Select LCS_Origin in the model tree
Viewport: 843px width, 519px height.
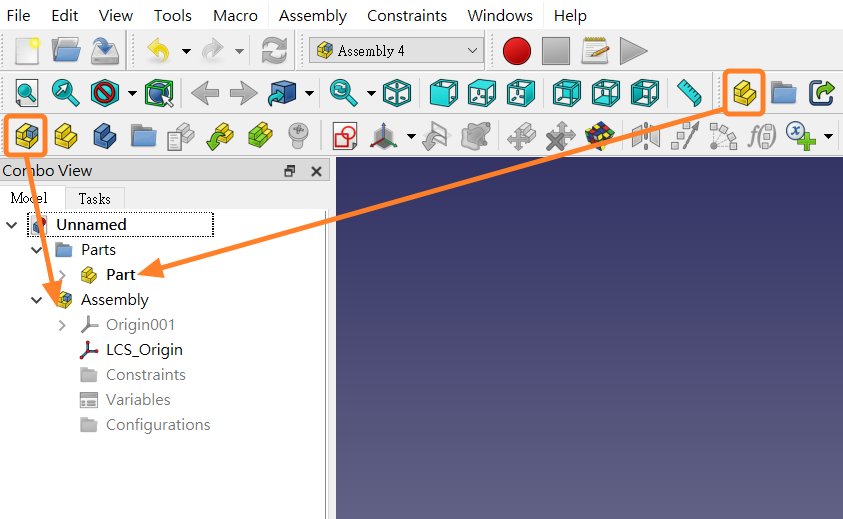point(144,350)
